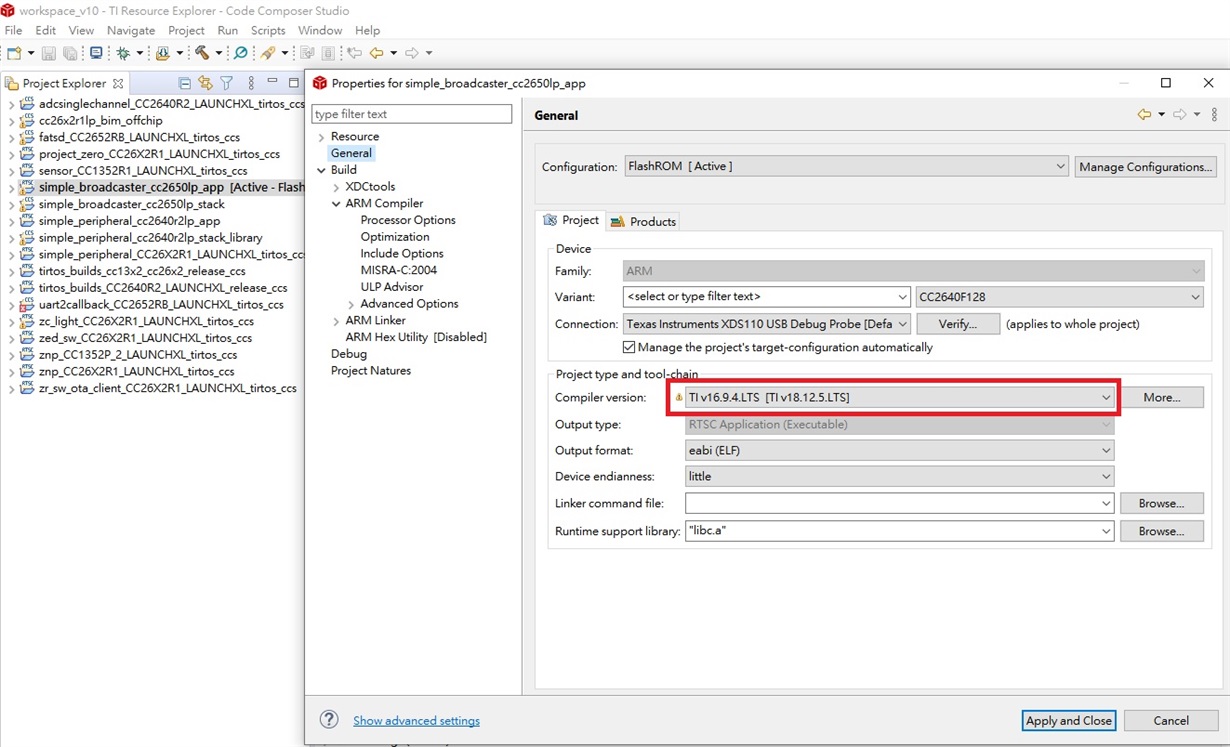This screenshot has width=1230, height=747.
Task: Open the Project menu
Action: 186,30
